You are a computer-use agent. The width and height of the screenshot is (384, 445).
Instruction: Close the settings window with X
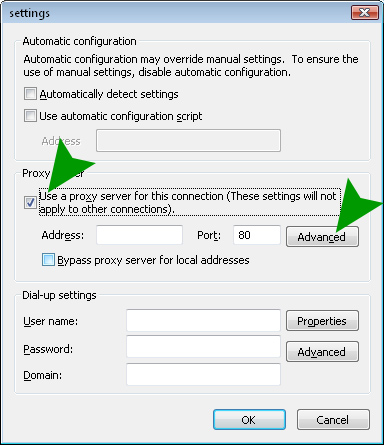[x=365, y=13]
